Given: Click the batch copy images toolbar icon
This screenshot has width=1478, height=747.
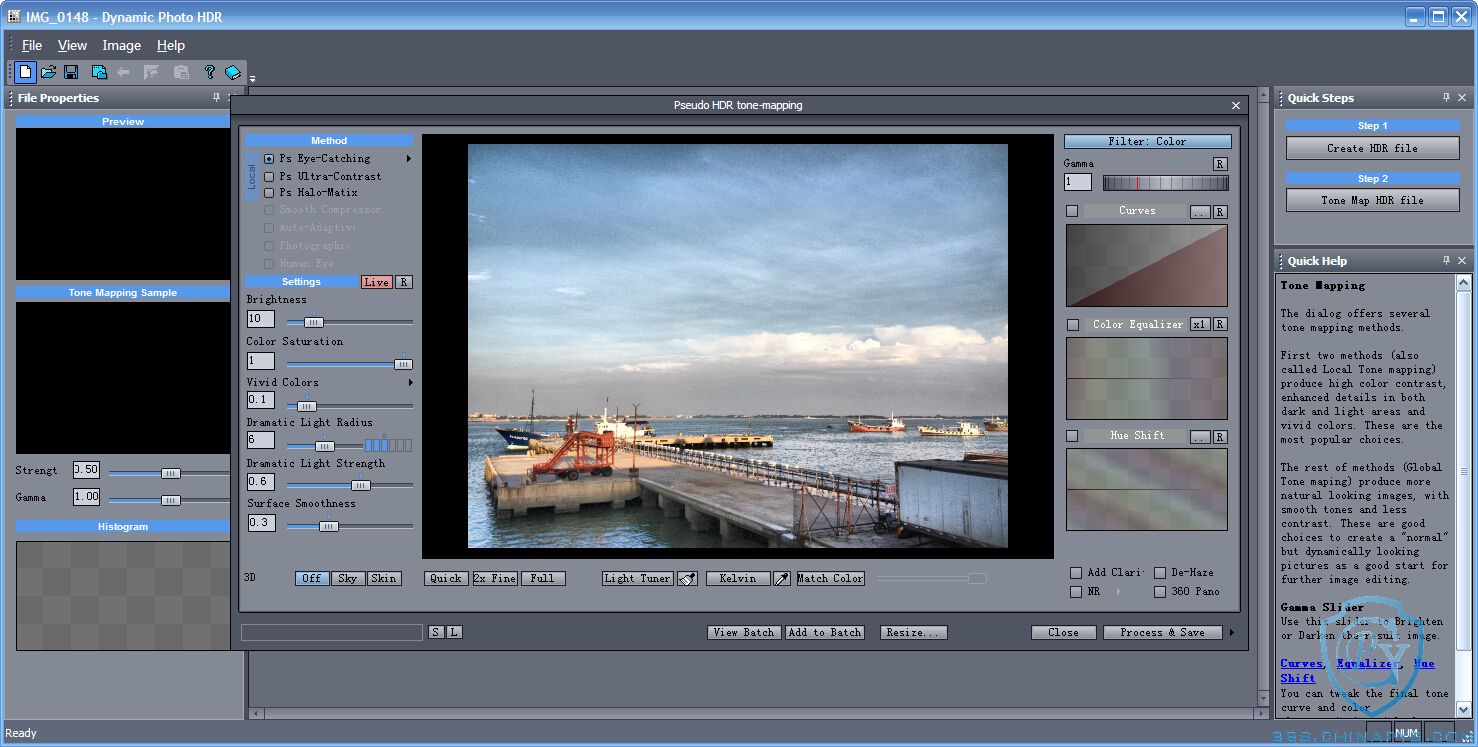Looking at the screenshot, I should pos(99,72).
